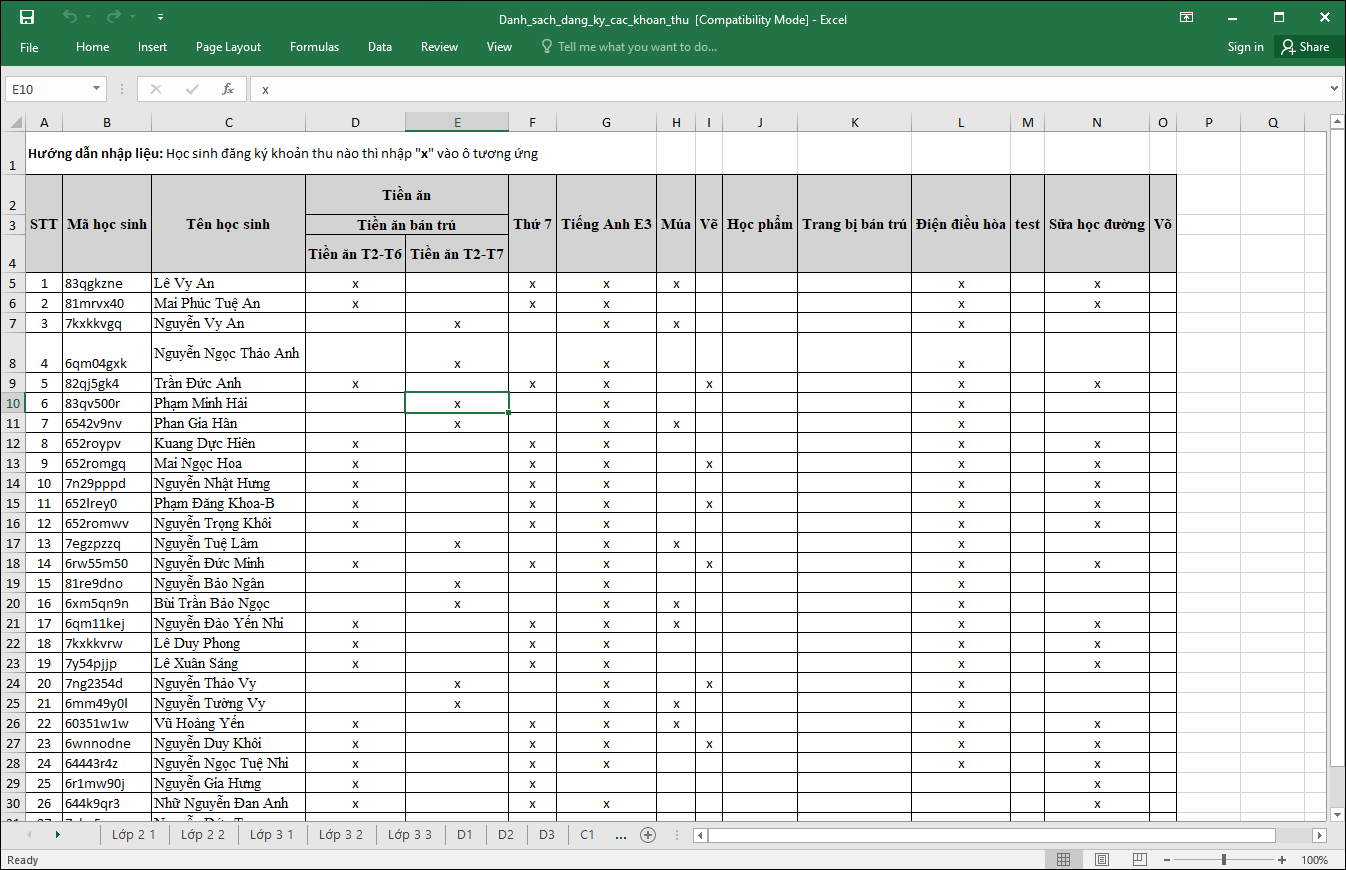The width and height of the screenshot is (1346, 870).
Task: Open the Redo history dropdown
Action: pos(132,17)
